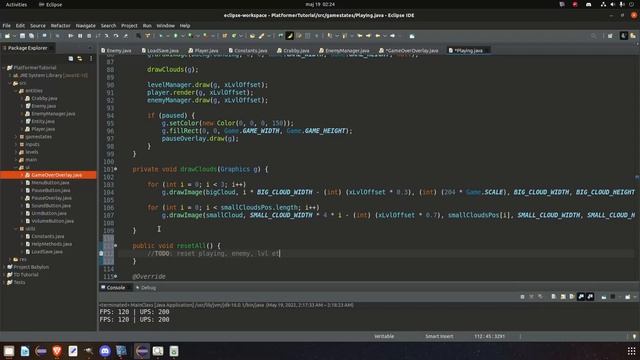Click the New Java Package toolbar icon
The width and height of the screenshot is (640, 360).
coord(224,36)
